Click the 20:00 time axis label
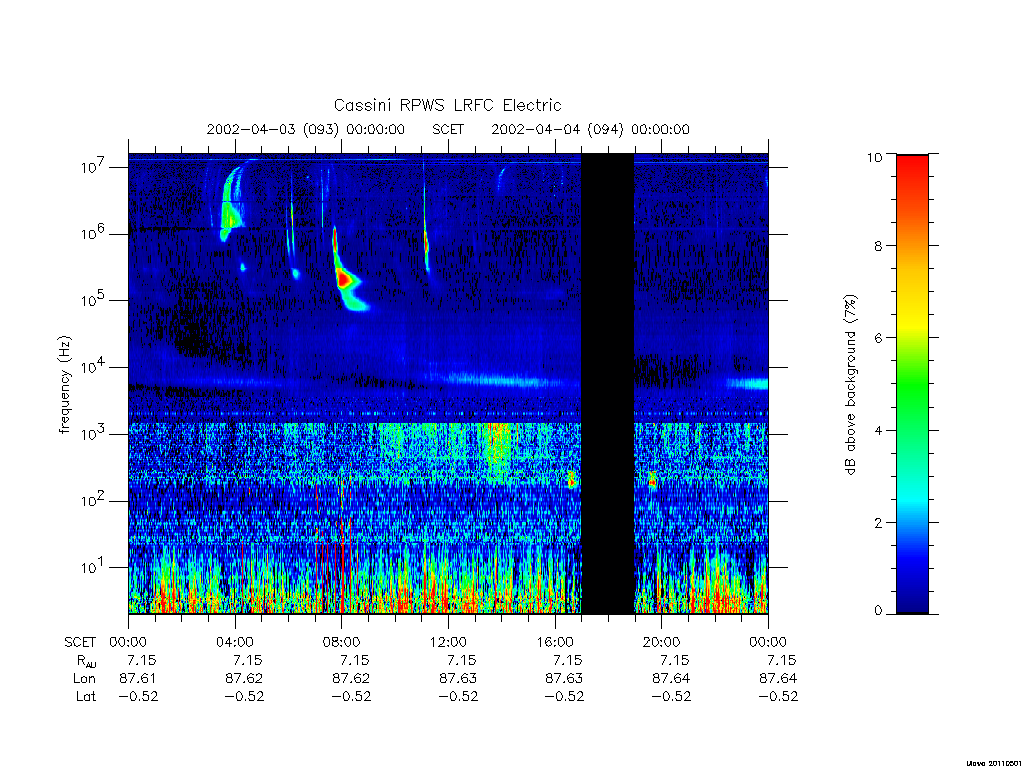 coord(662,642)
